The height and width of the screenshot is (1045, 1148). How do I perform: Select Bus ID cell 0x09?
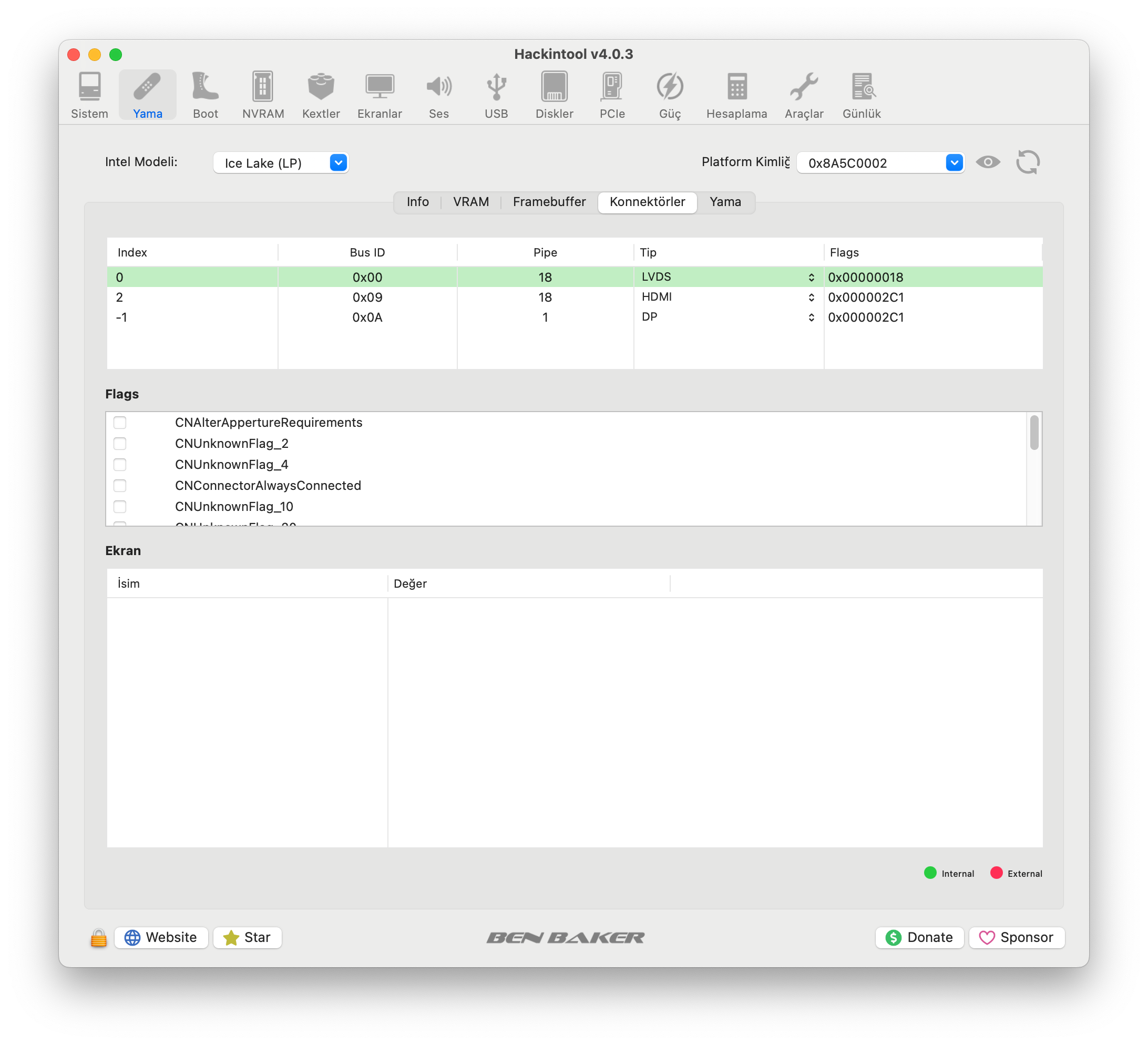[367, 298]
